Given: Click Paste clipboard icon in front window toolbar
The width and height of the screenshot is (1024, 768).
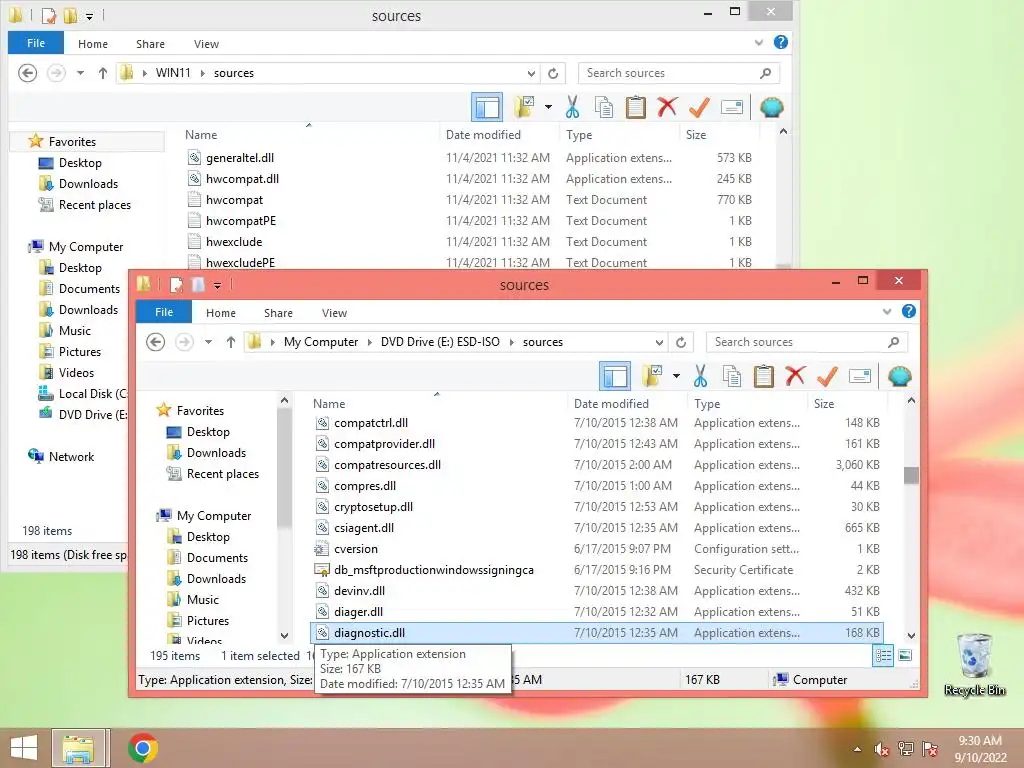Looking at the screenshot, I should point(763,376).
